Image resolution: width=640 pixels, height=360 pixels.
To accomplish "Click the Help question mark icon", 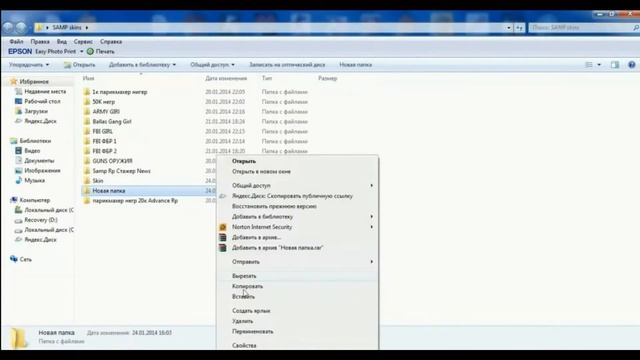I will (631, 64).
